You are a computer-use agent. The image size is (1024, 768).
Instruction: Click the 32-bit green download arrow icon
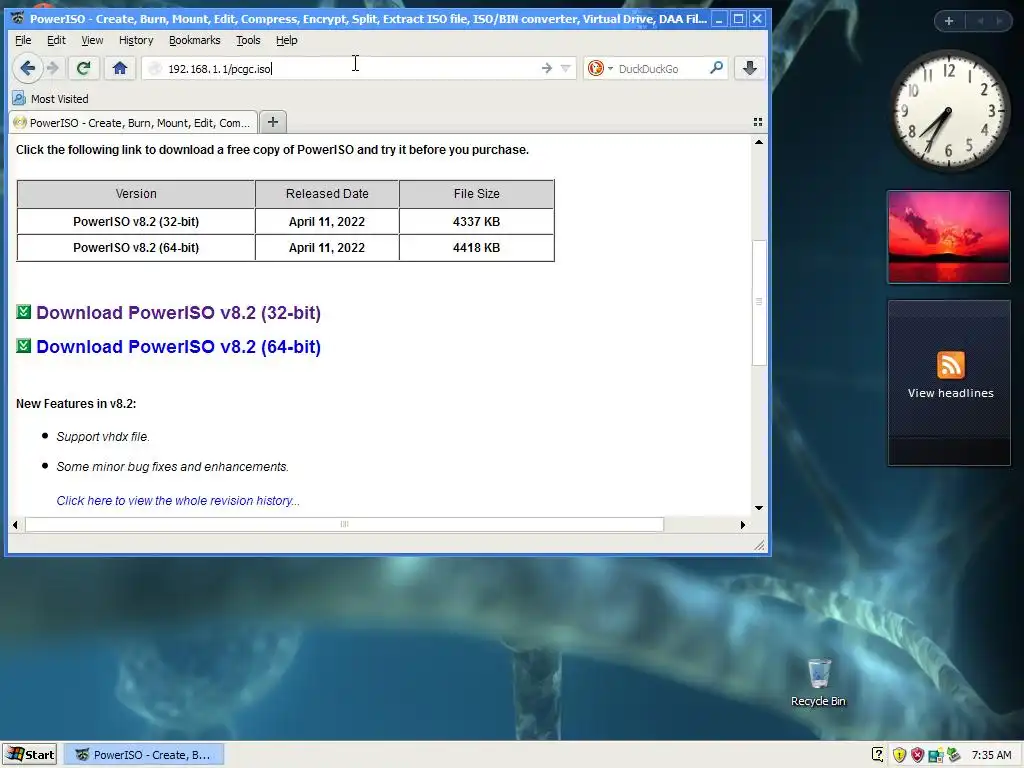(24, 312)
